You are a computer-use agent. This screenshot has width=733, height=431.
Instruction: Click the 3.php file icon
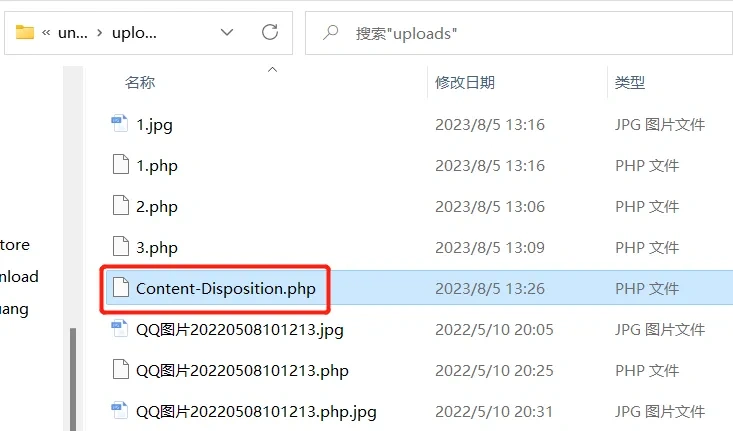click(x=121, y=247)
